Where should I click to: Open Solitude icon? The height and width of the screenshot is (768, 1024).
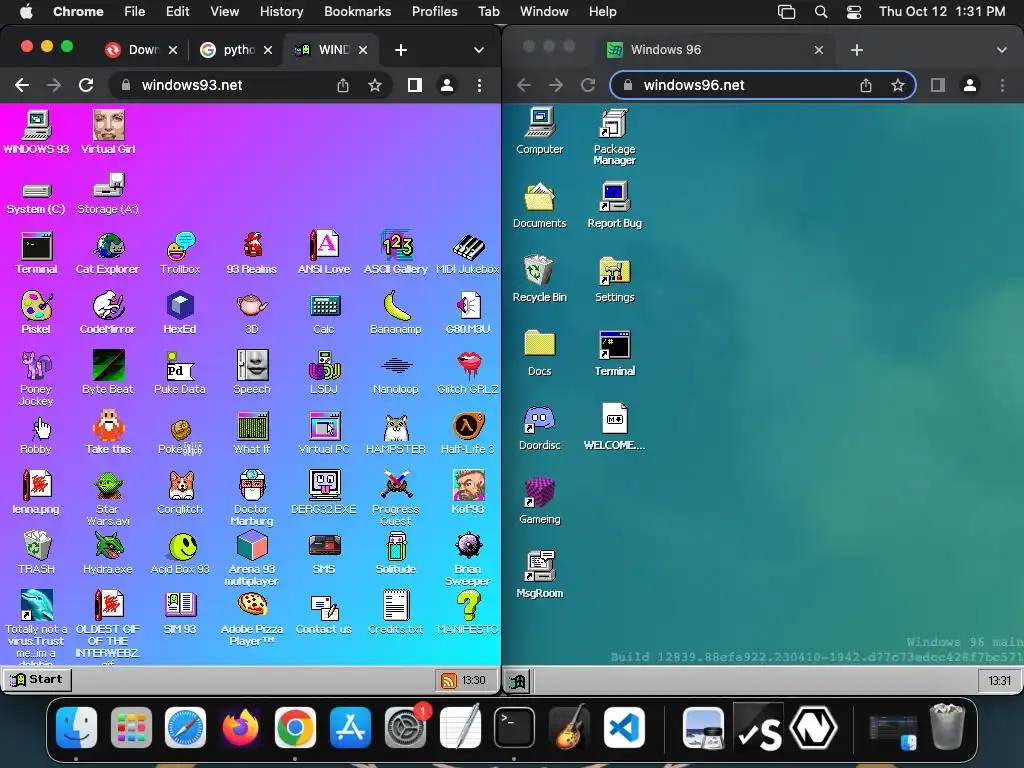click(396, 553)
